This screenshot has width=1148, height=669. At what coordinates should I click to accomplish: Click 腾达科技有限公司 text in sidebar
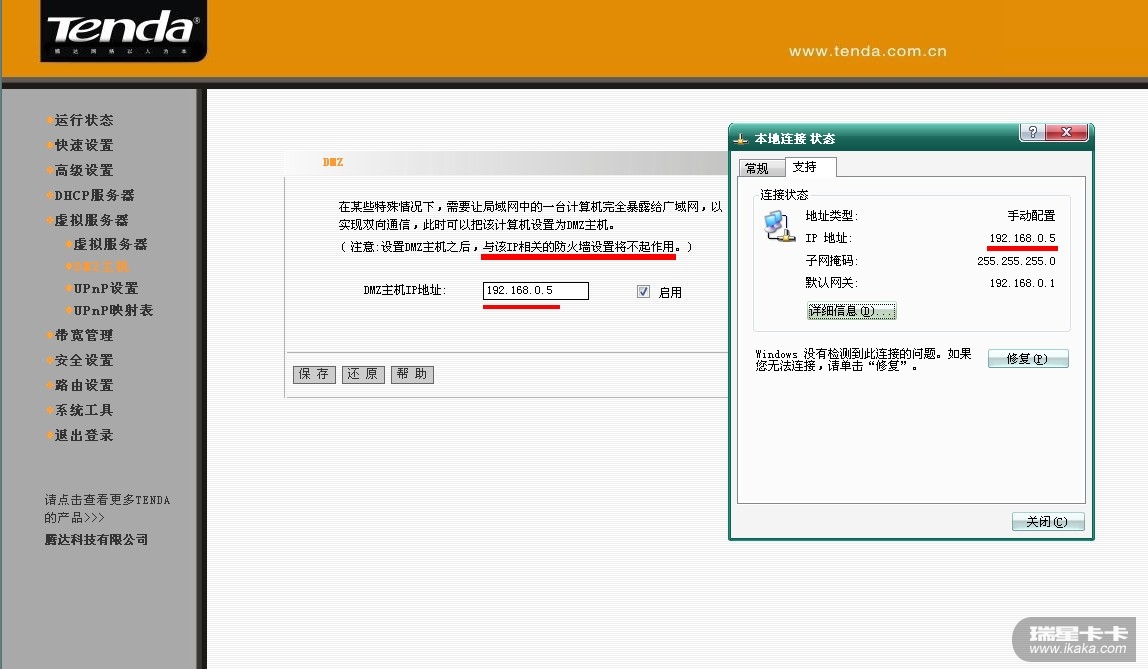point(96,539)
